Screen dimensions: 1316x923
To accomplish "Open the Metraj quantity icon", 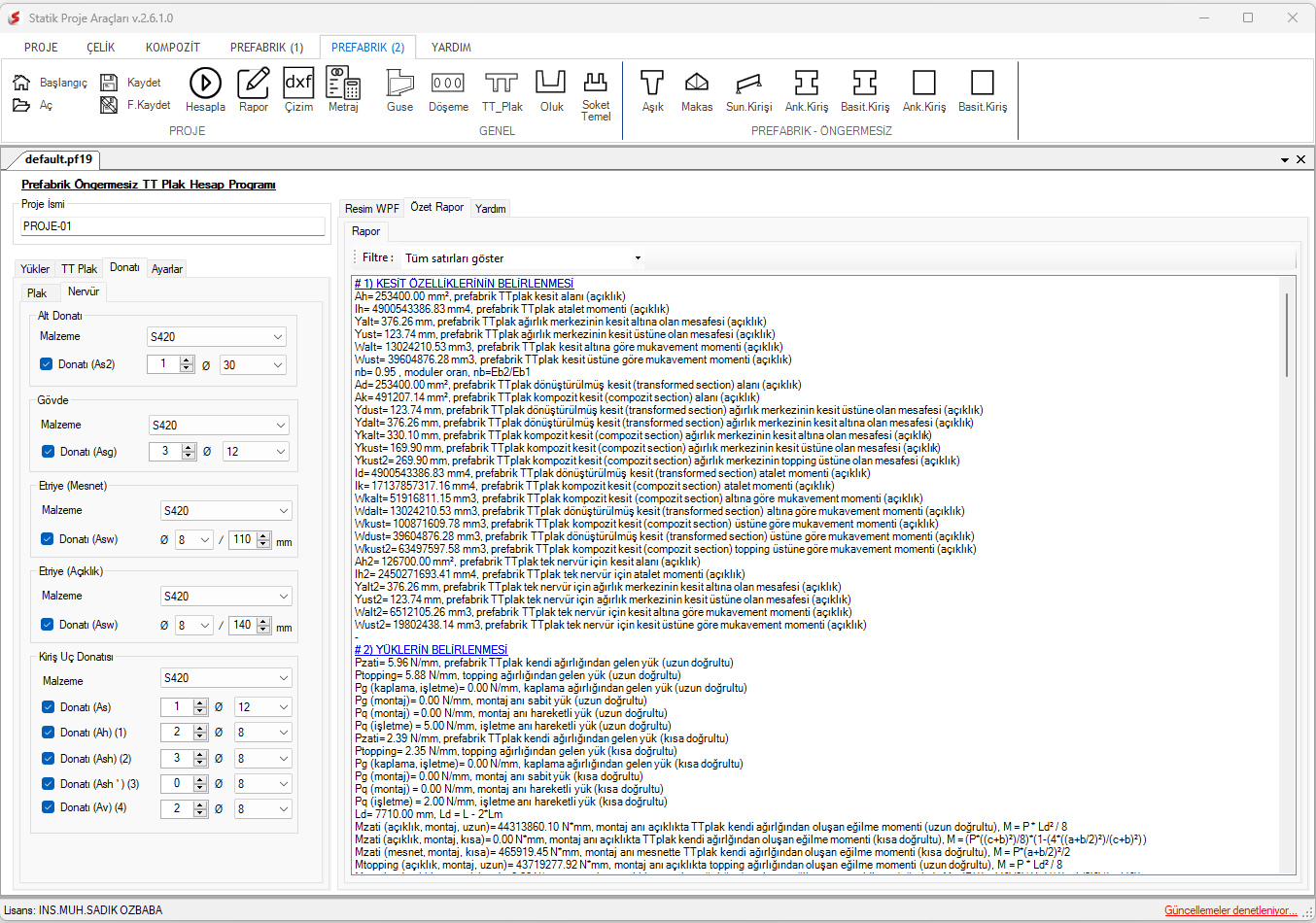I will 343,83.
